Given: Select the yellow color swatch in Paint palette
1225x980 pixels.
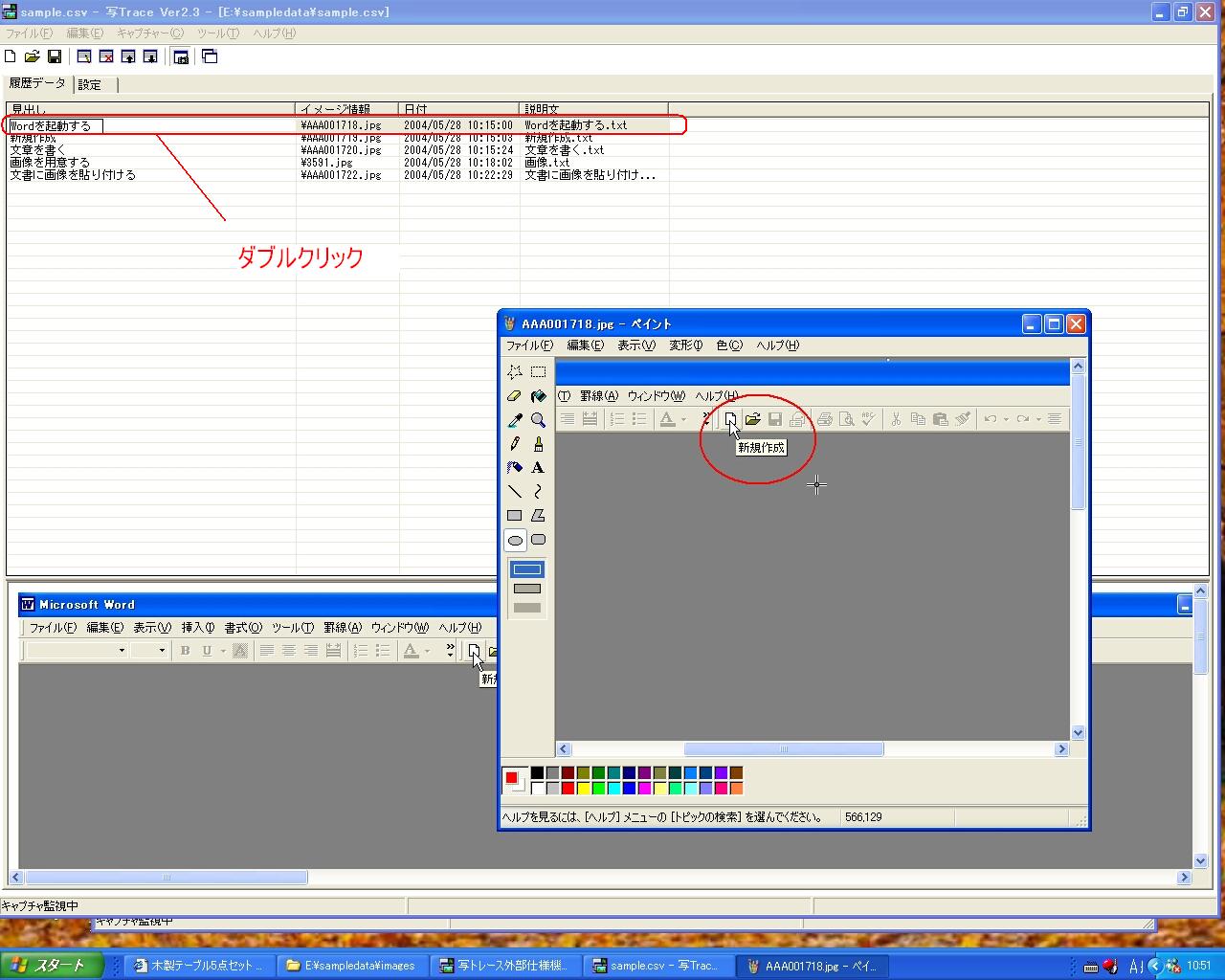Looking at the screenshot, I should pos(584,789).
